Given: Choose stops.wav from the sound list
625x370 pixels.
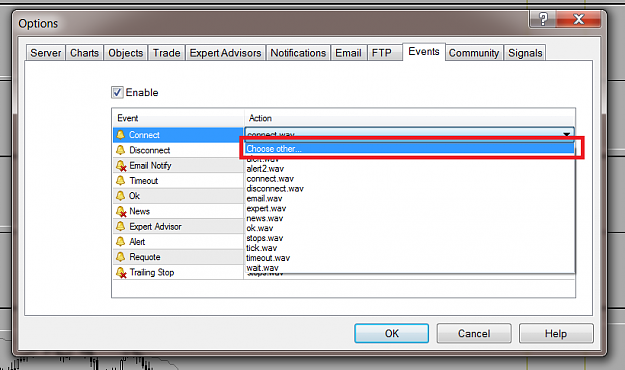Looking at the screenshot, I should 410,238.
